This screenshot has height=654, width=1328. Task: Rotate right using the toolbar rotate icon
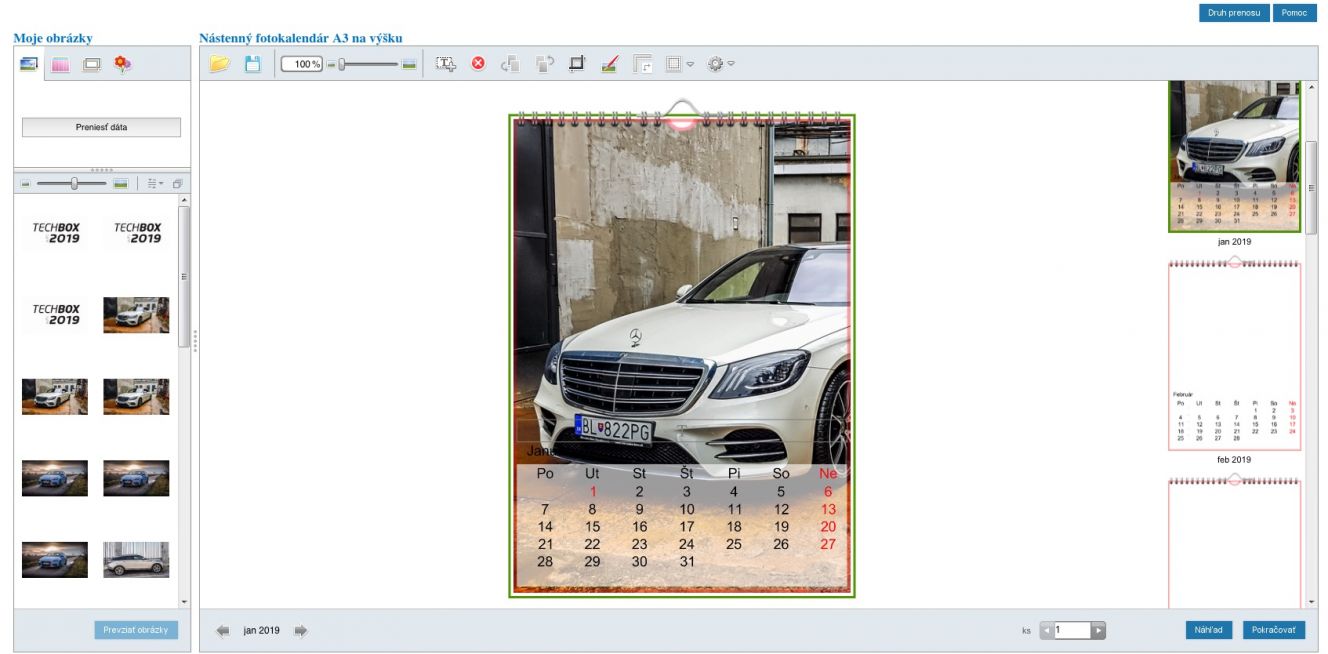coord(544,64)
